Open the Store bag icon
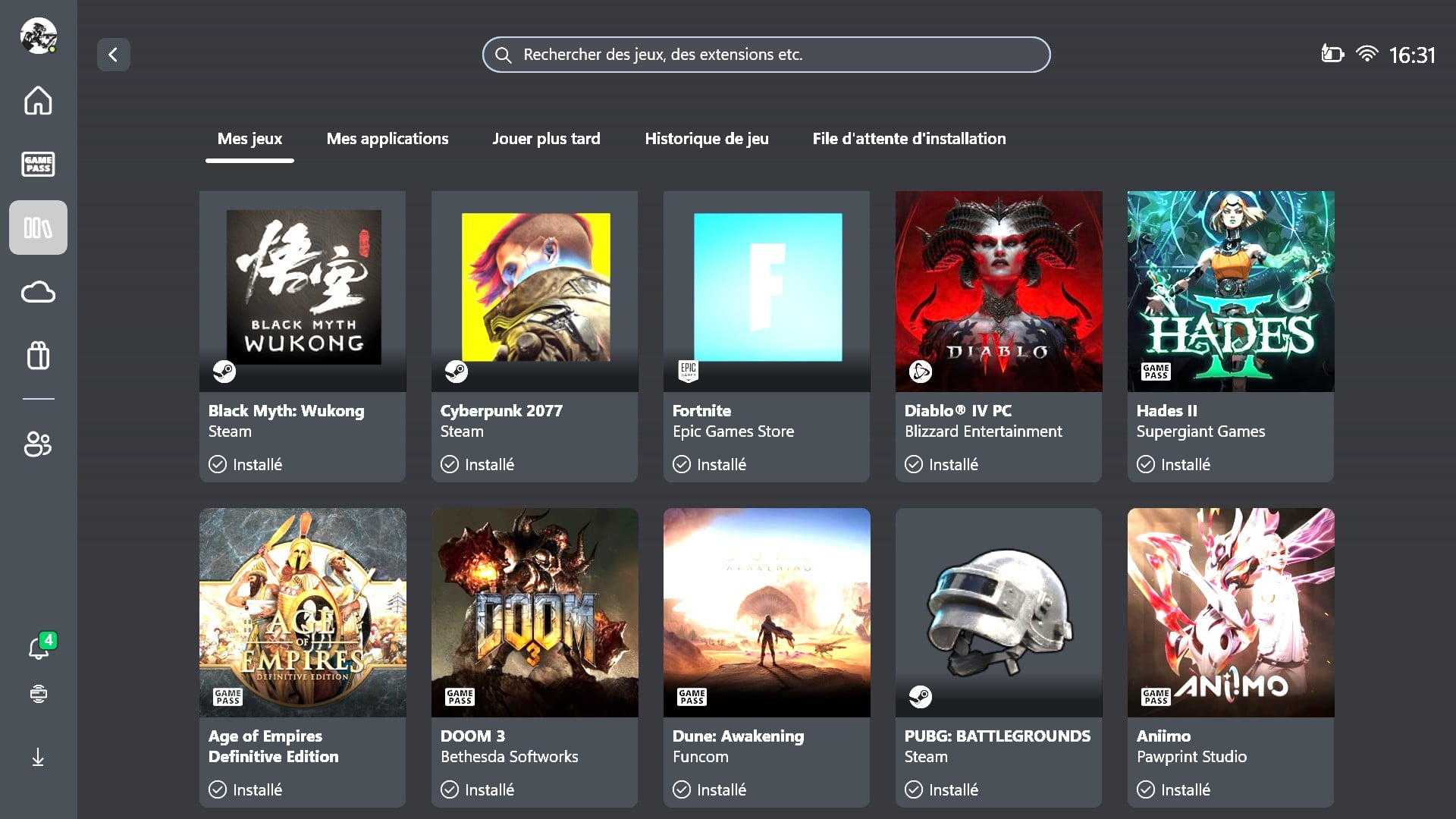The width and height of the screenshot is (1456, 819). (38, 355)
